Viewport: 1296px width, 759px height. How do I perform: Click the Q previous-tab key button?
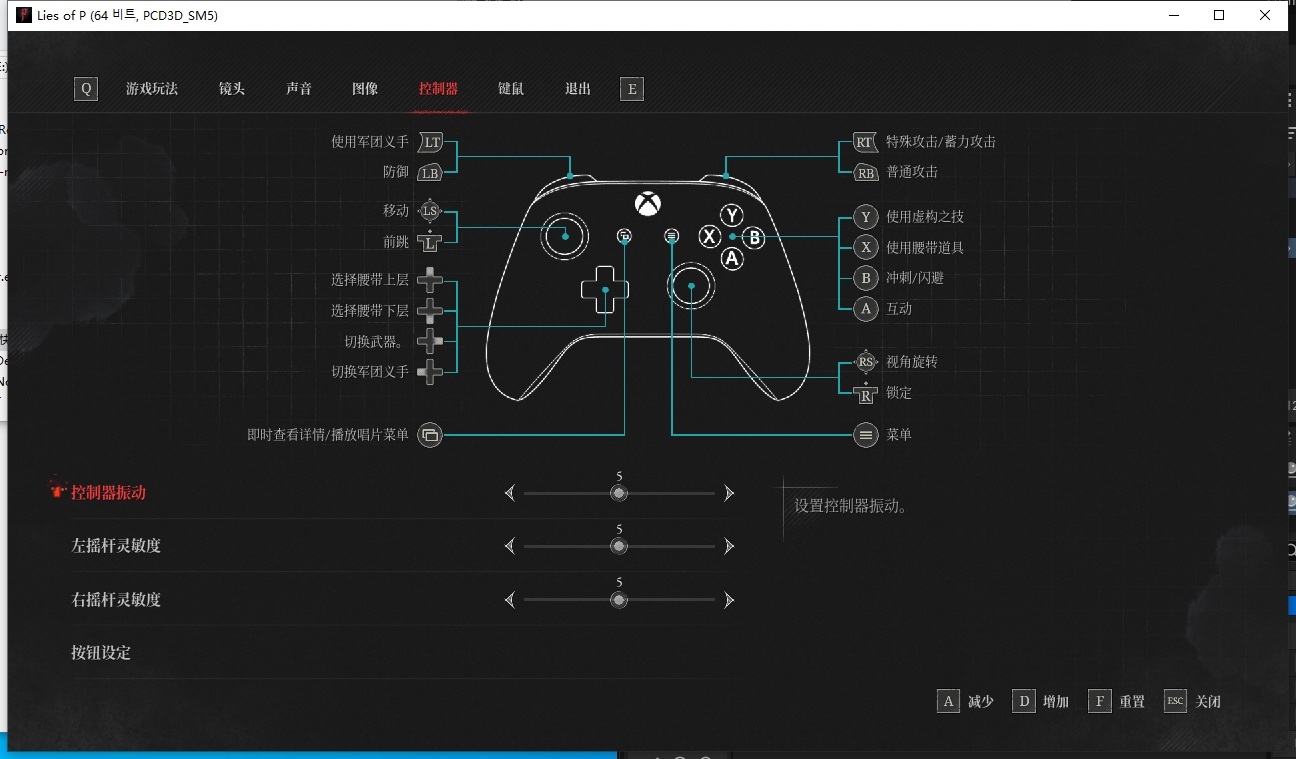click(86, 89)
